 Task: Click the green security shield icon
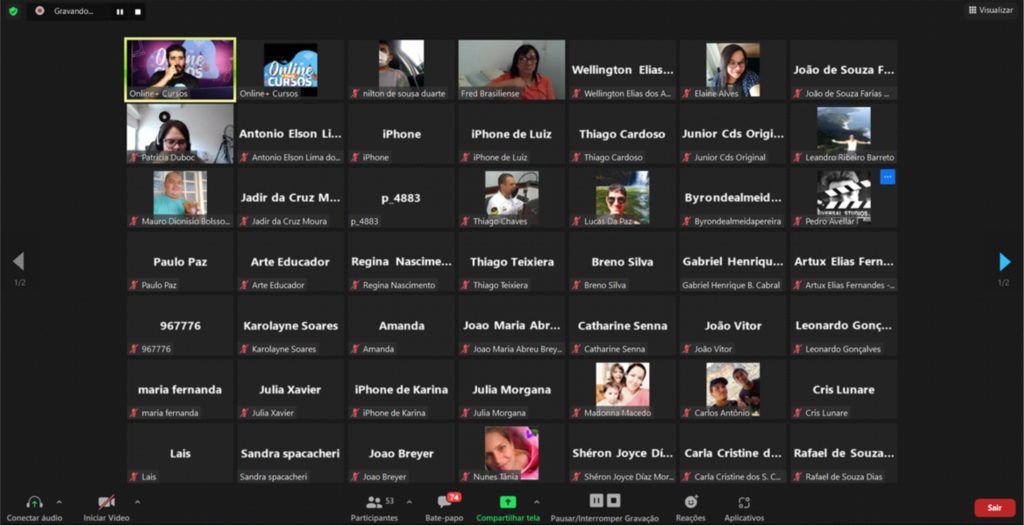pyautogui.click(x=13, y=11)
